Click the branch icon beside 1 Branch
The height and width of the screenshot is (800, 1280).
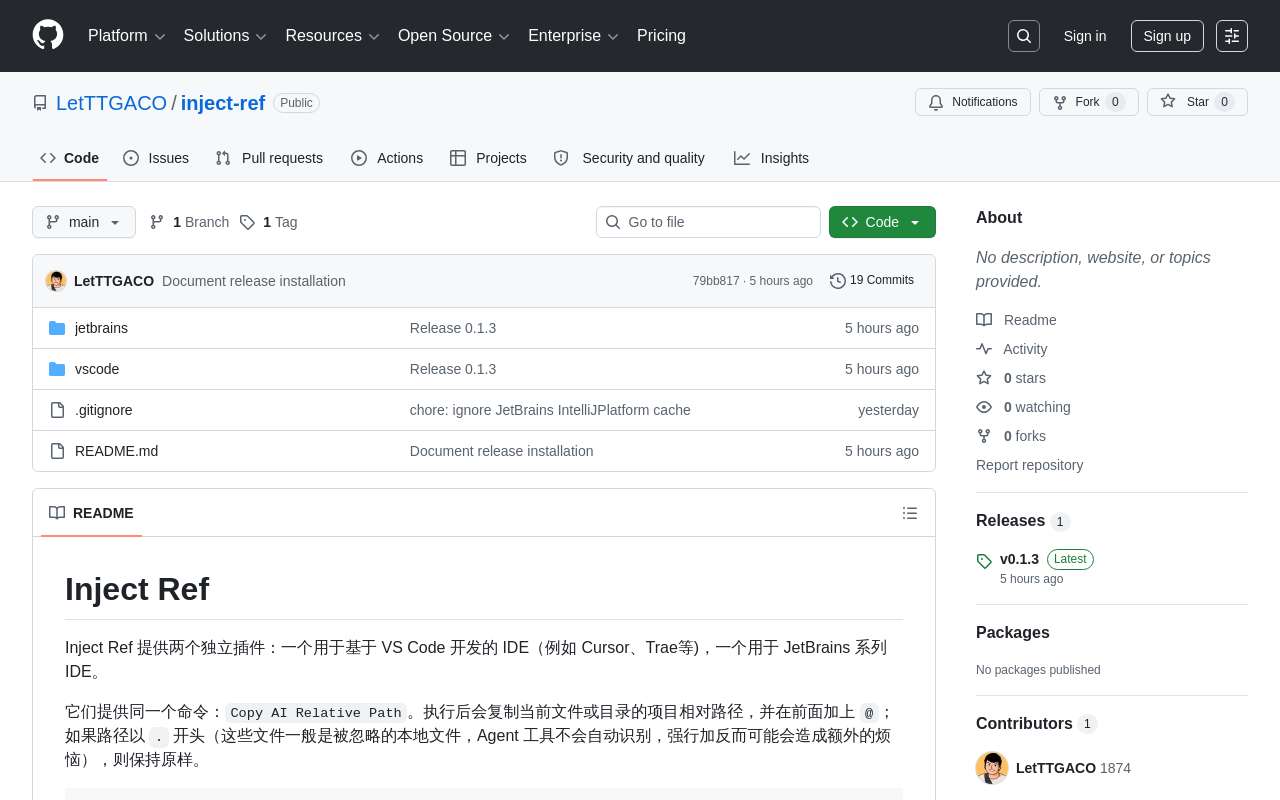(157, 222)
